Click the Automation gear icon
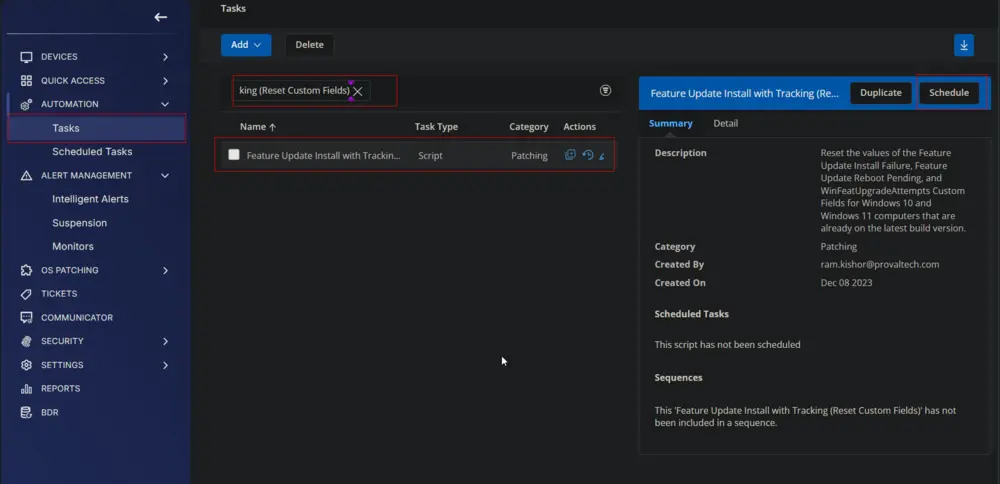The width and height of the screenshot is (1000, 484). pos(26,104)
